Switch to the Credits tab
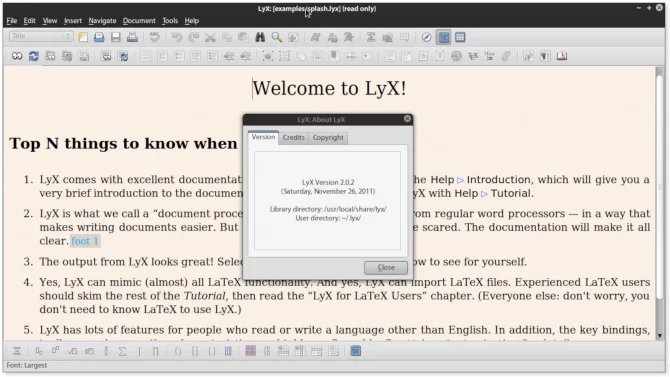670x377 pixels. tap(294, 138)
